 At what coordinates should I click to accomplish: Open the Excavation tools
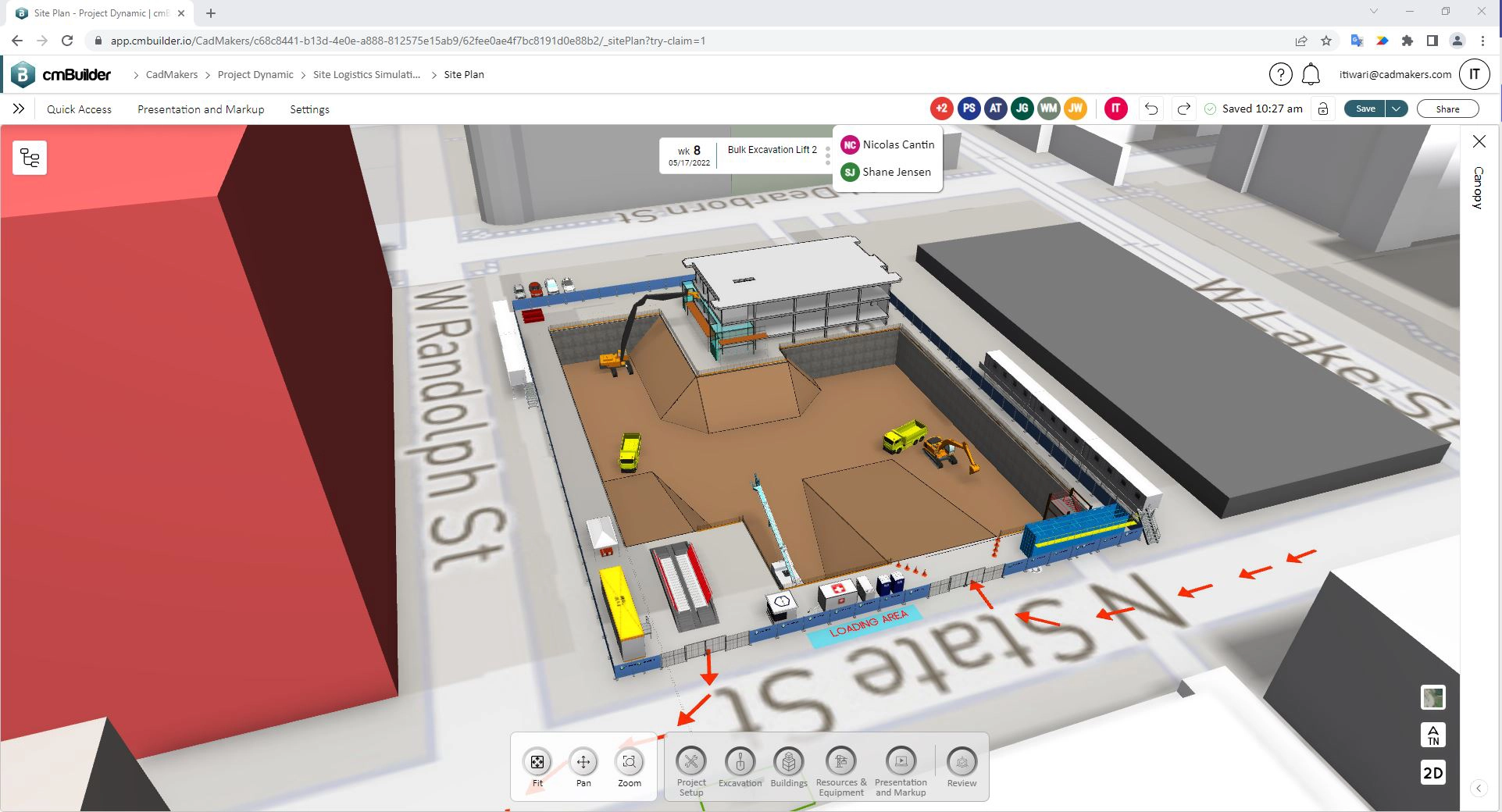pyautogui.click(x=740, y=762)
